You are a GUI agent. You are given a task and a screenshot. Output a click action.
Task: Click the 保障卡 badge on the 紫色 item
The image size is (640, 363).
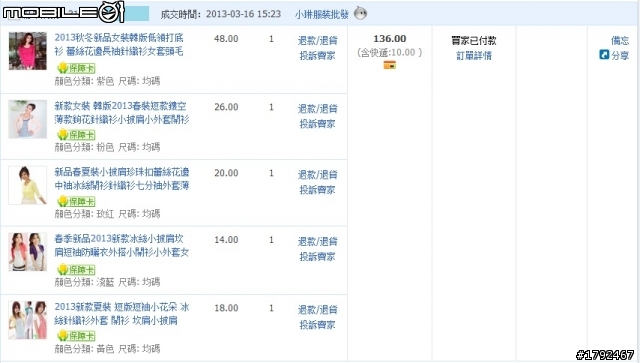click(76, 68)
